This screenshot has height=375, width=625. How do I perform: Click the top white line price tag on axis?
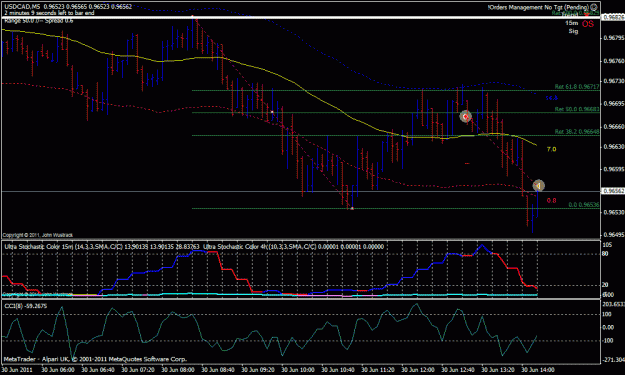pos(613,18)
